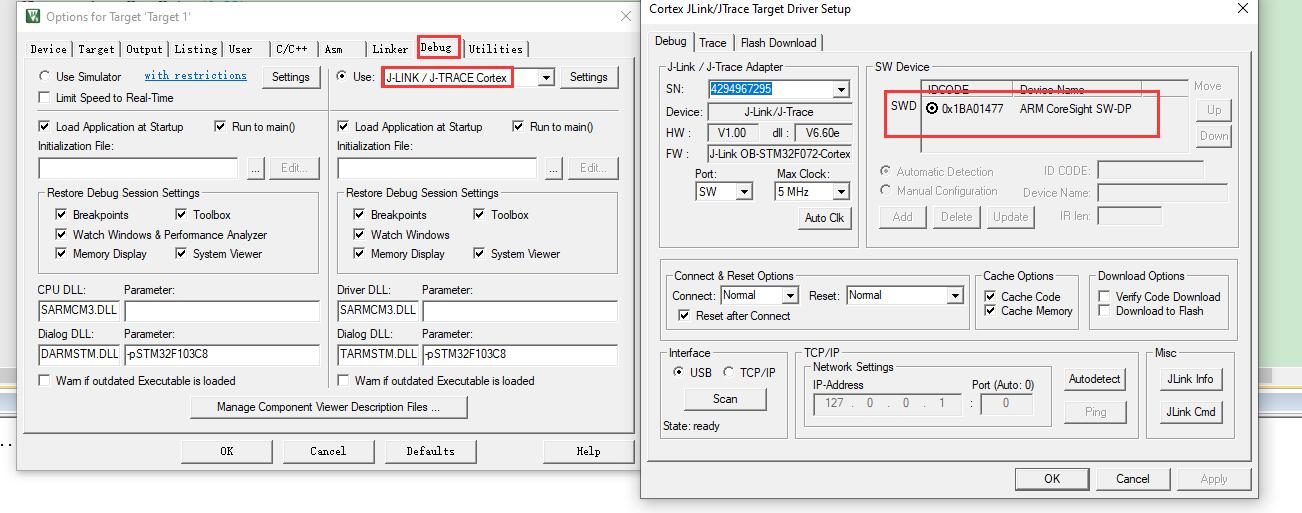Image resolution: width=1302 pixels, height=513 pixels.
Task: Click the TARMSTM.DLL Dialog DLL field
Action: click(x=377, y=355)
